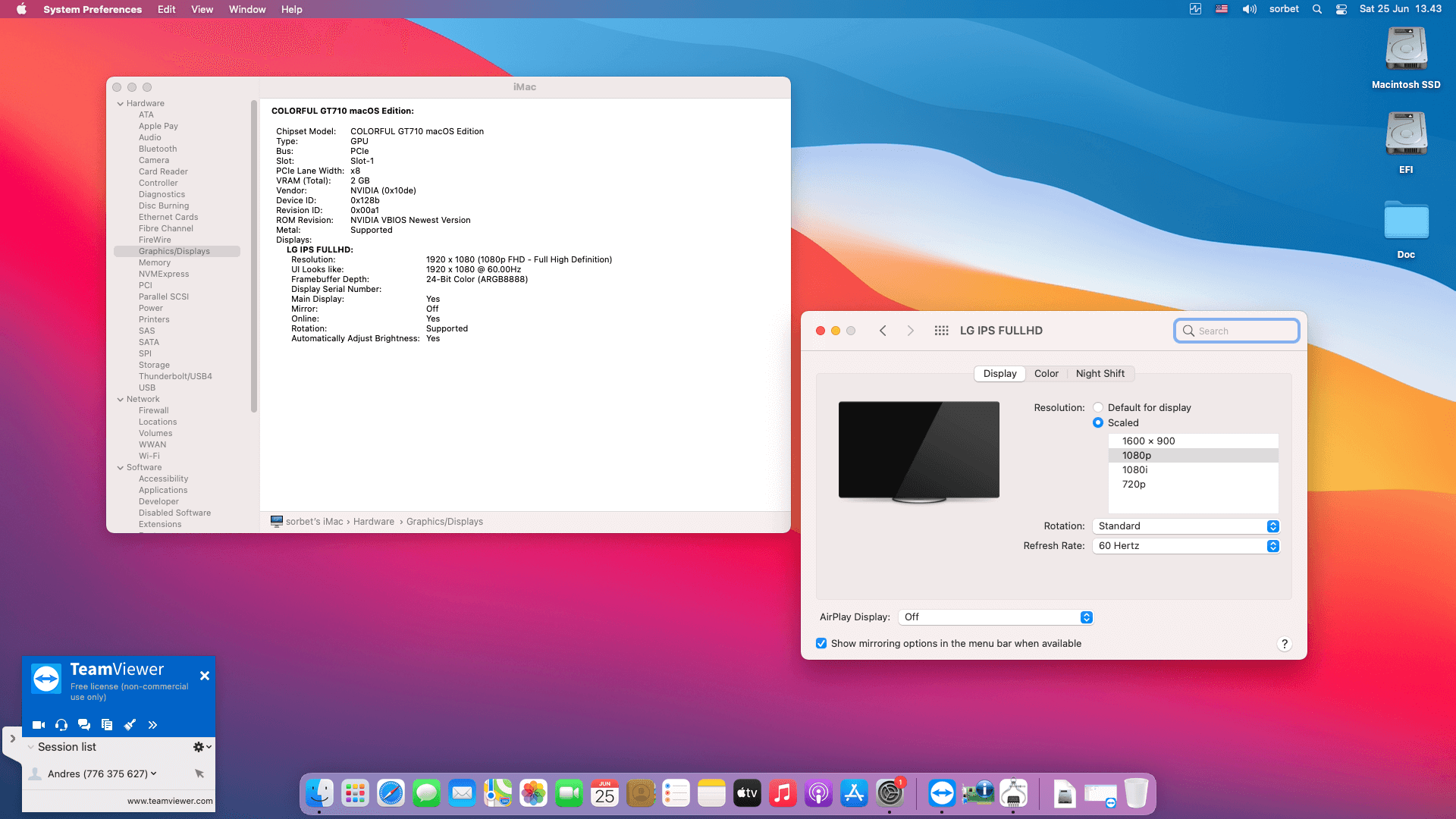Open the www.teamviewer.com link
Viewport: 1456px width, 819px height.
point(170,801)
